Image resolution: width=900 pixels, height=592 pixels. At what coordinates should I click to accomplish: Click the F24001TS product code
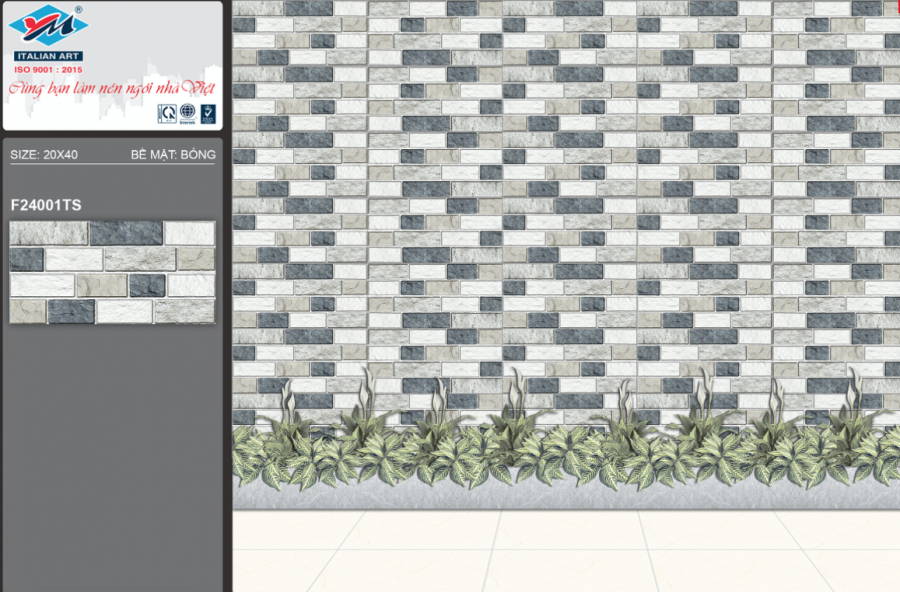coord(46,205)
